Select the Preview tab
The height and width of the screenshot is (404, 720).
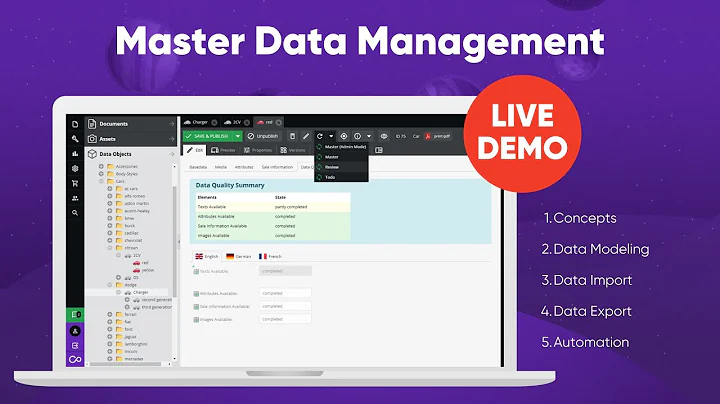coord(223,150)
